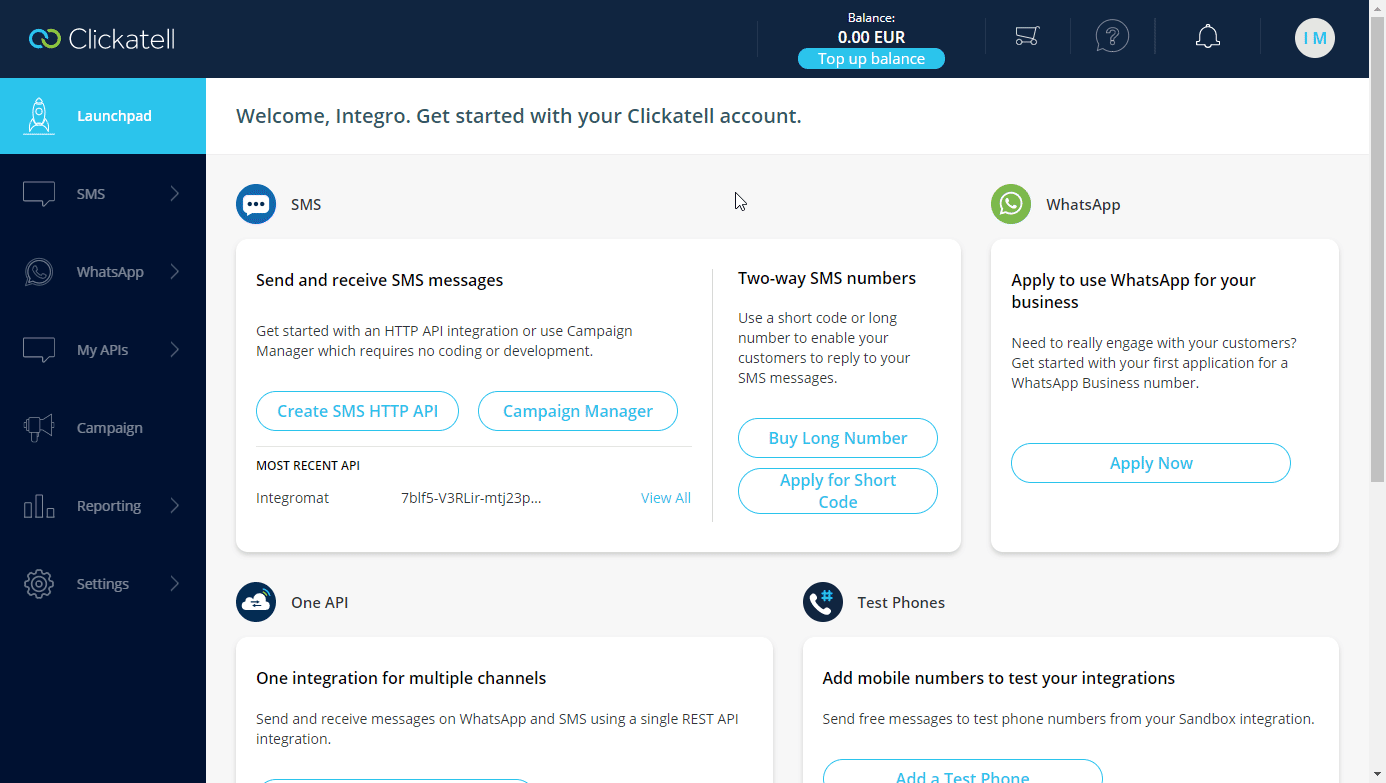Click Buy Long Number button
The height and width of the screenshot is (783, 1386).
pos(838,438)
